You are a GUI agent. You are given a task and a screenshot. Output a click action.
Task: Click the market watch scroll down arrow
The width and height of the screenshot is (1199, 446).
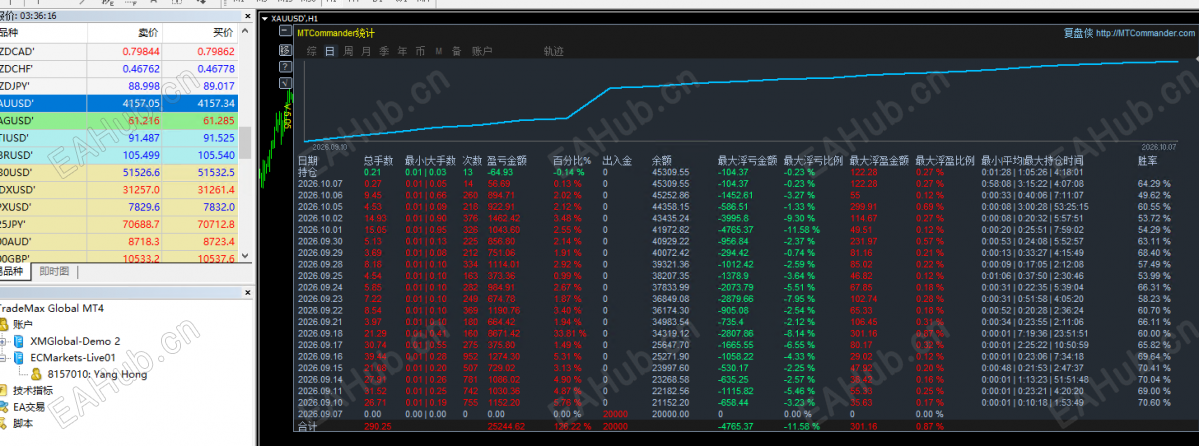(245, 256)
